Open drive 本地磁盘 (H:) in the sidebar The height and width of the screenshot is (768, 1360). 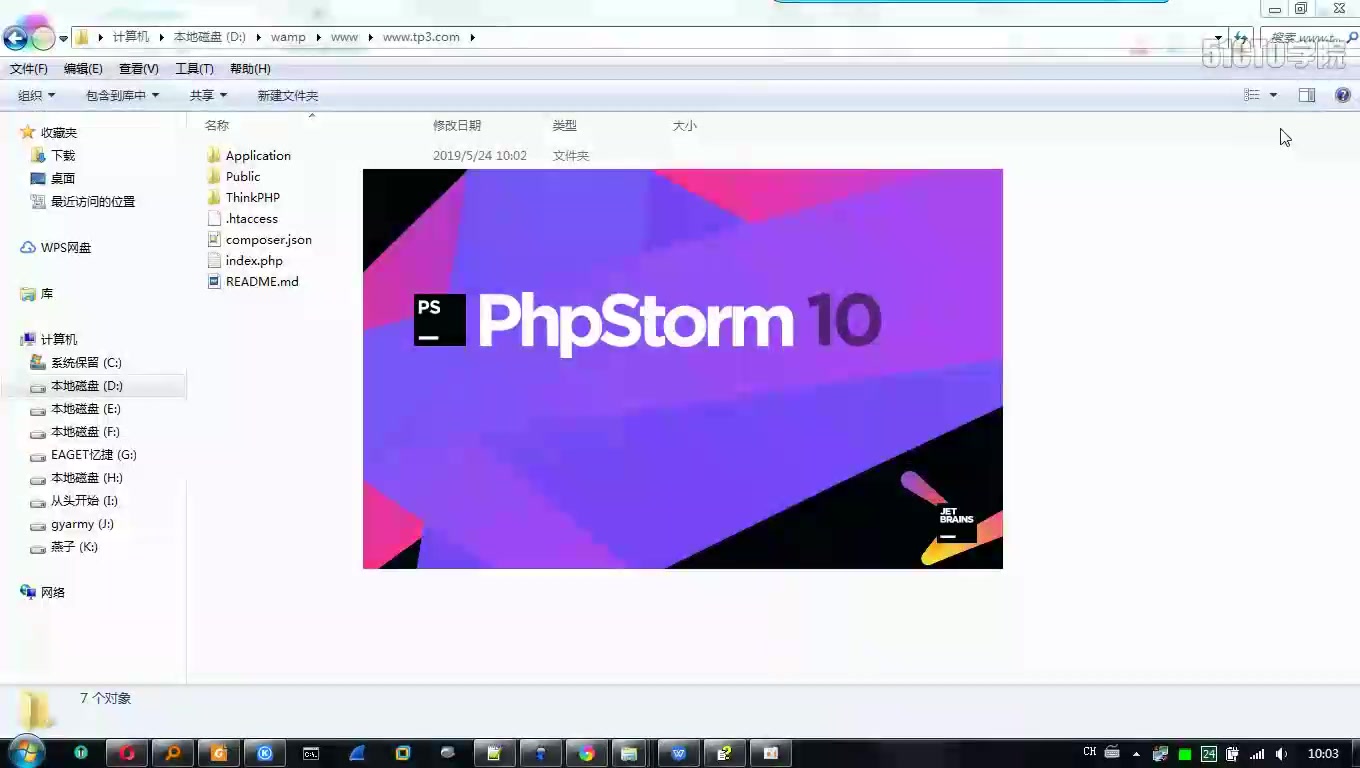pyautogui.click(x=87, y=478)
